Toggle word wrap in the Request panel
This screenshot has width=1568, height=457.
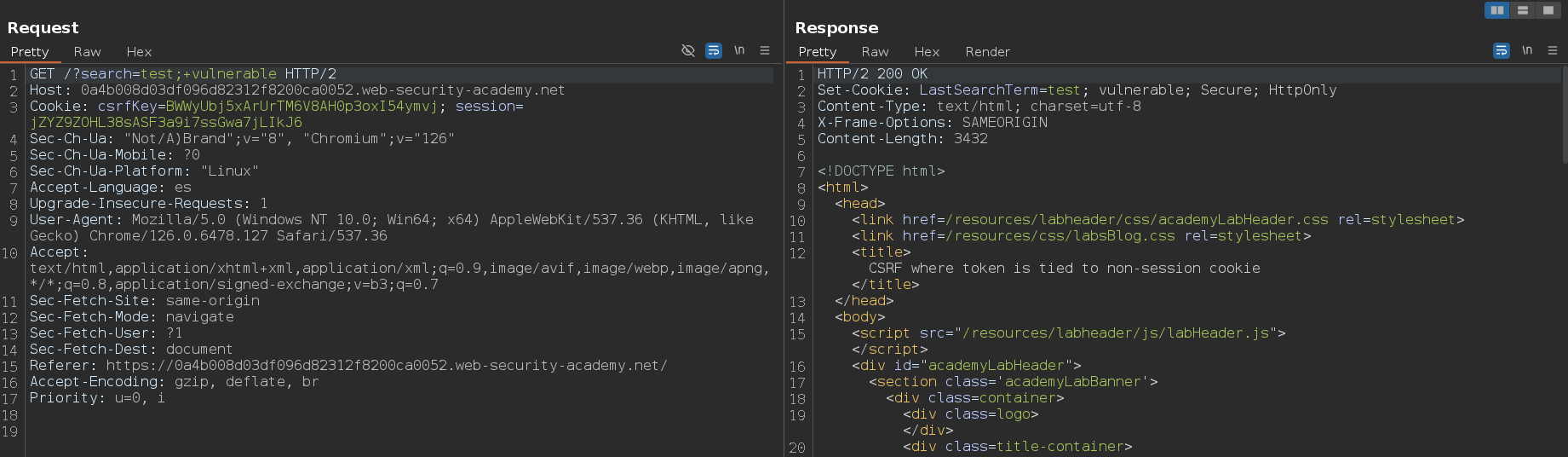pyautogui.click(x=714, y=50)
